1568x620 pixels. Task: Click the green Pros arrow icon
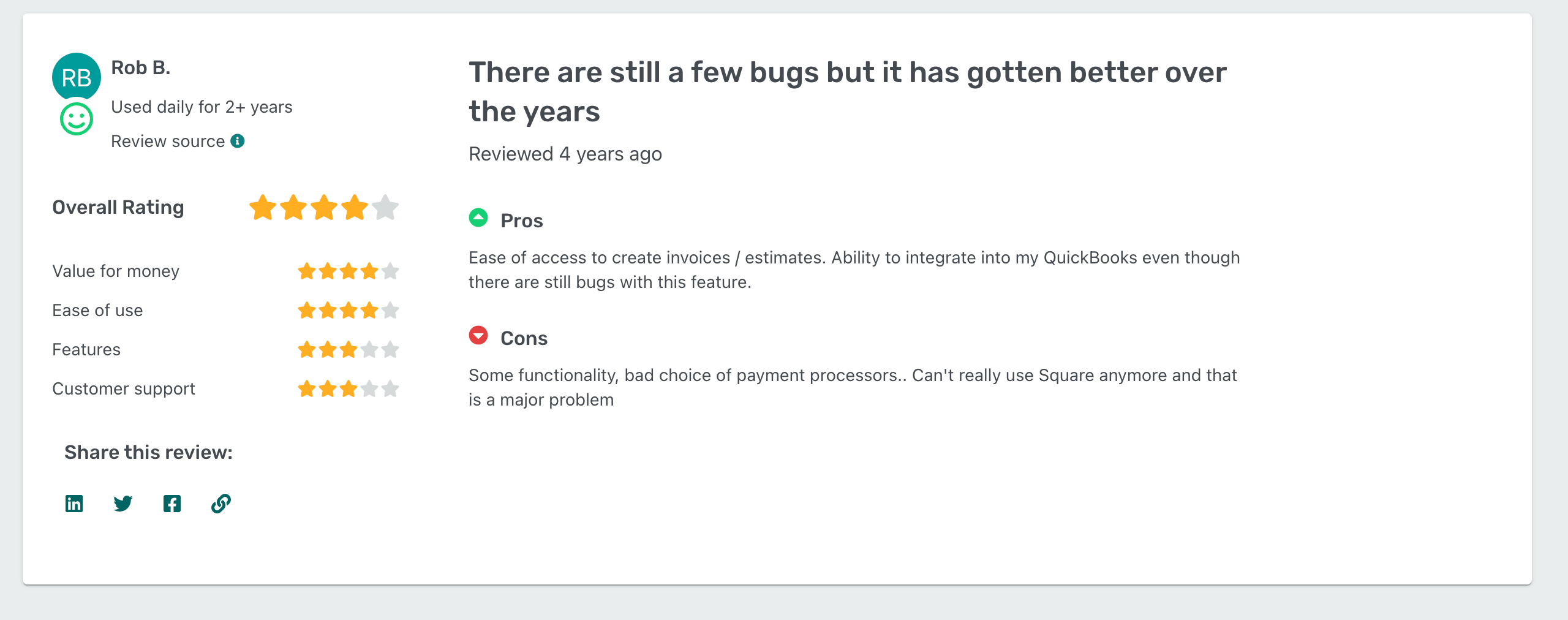coord(478,217)
